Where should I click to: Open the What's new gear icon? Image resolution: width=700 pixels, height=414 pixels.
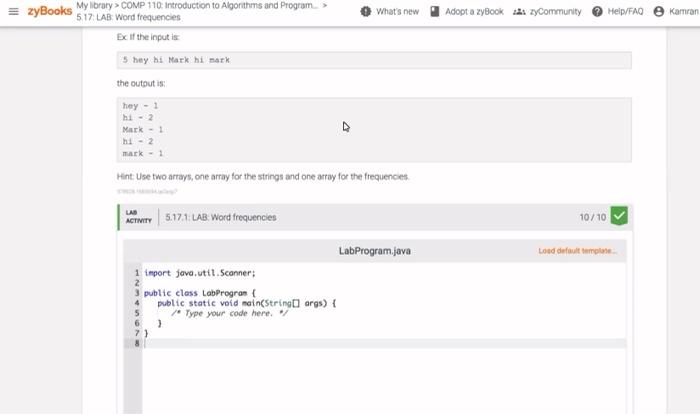click(366, 12)
